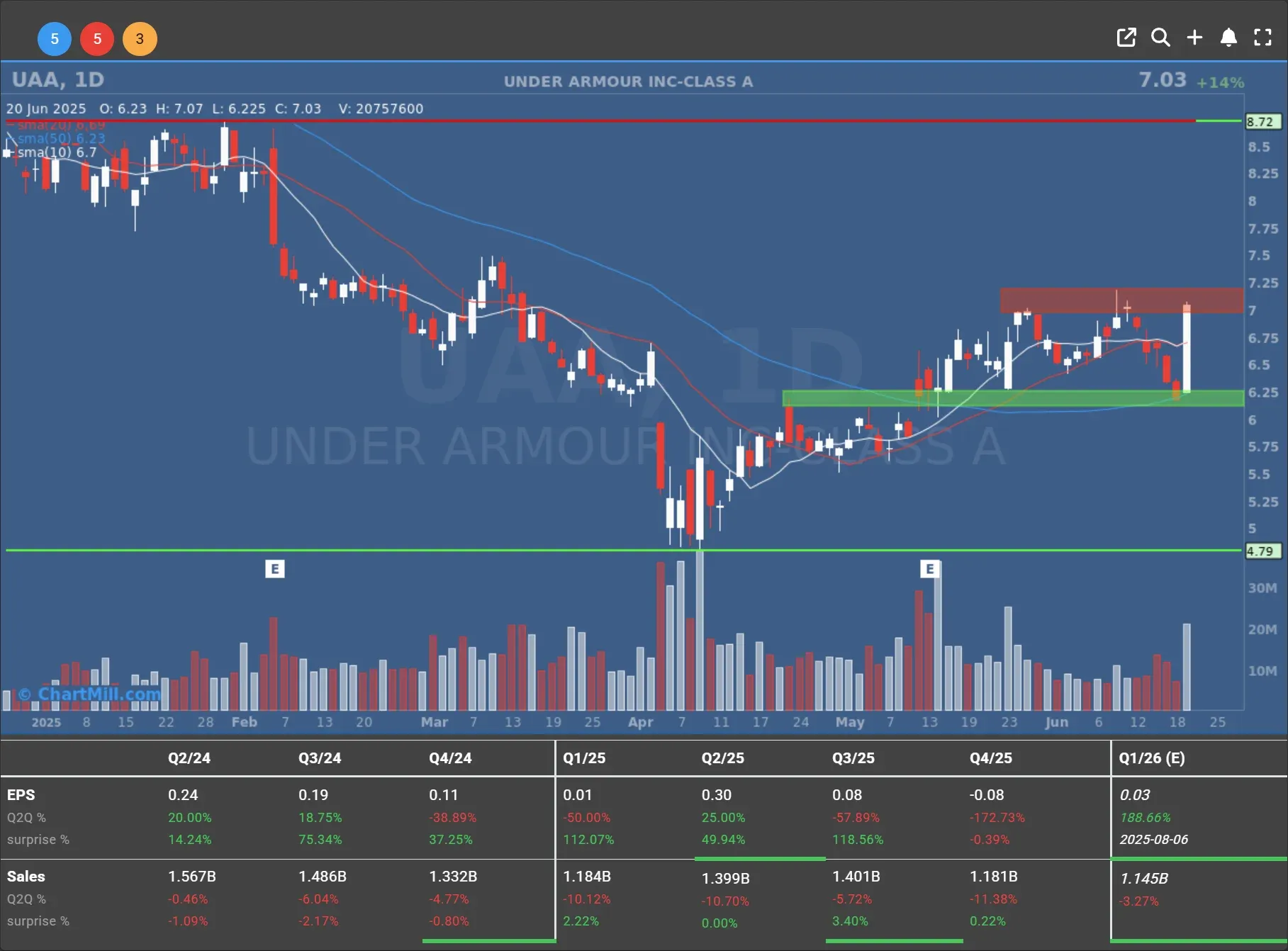Click the Apr label on date axis
The width and height of the screenshot is (1288, 951).
[x=641, y=722]
